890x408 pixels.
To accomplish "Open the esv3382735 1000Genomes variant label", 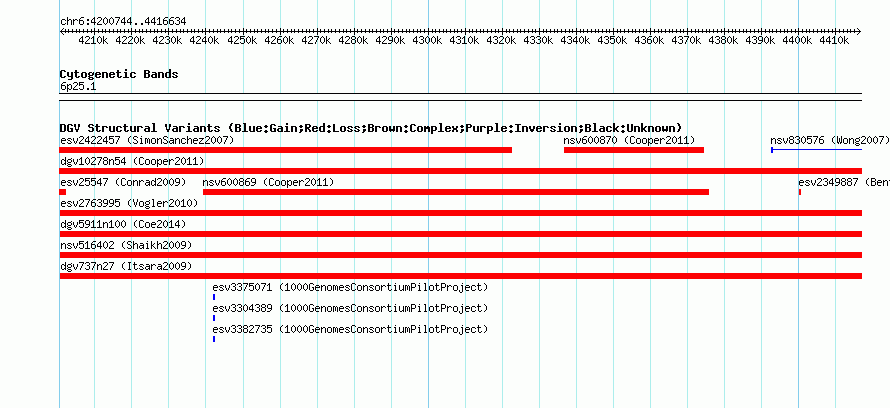I will 350,329.
